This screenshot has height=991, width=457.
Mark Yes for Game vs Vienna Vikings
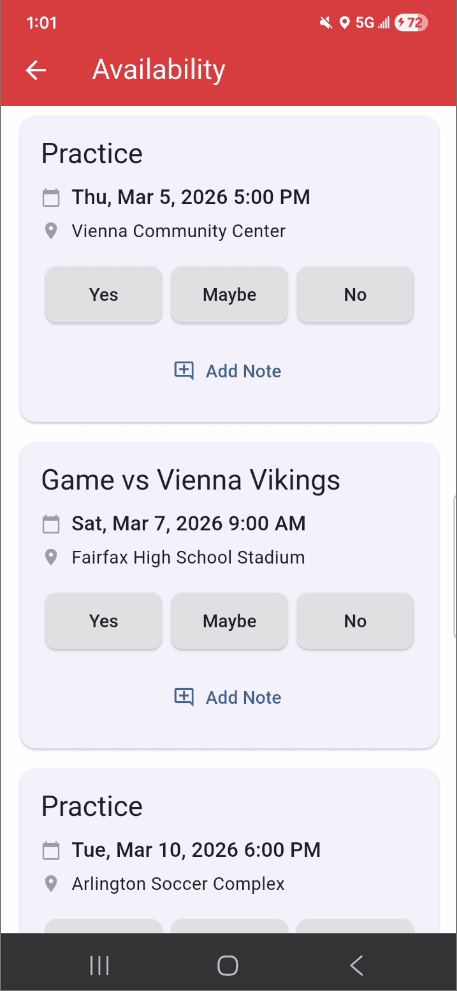pyautogui.click(x=104, y=621)
